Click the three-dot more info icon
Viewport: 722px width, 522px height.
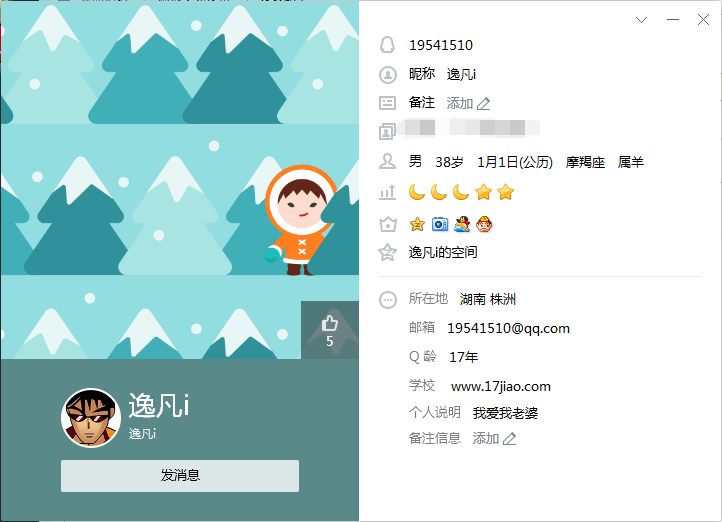pyautogui.click(x=388, y=300)
